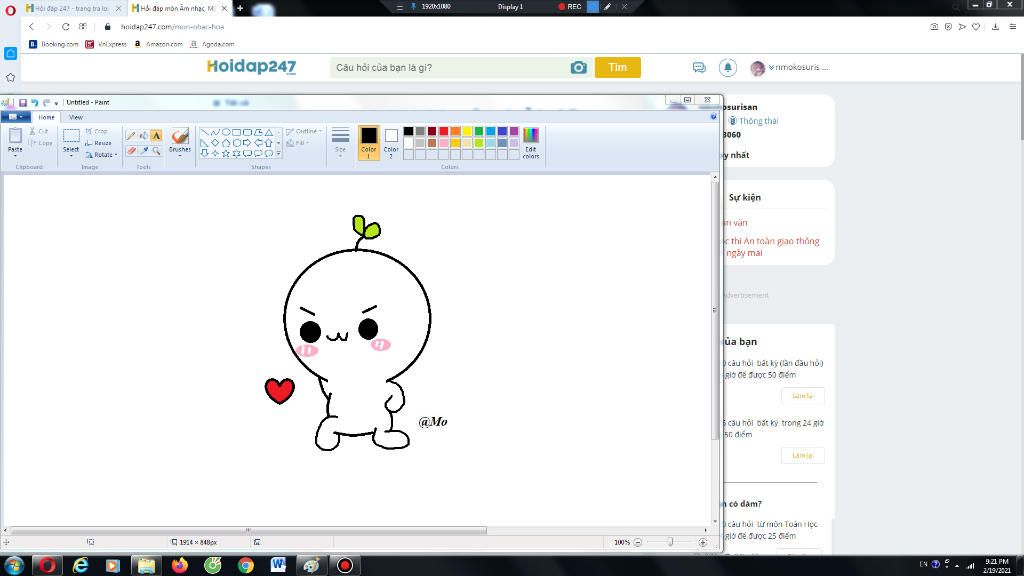The image size is (1024, 576).
Task: Open a new Opera tab
Action: click(x=240, y=8)
